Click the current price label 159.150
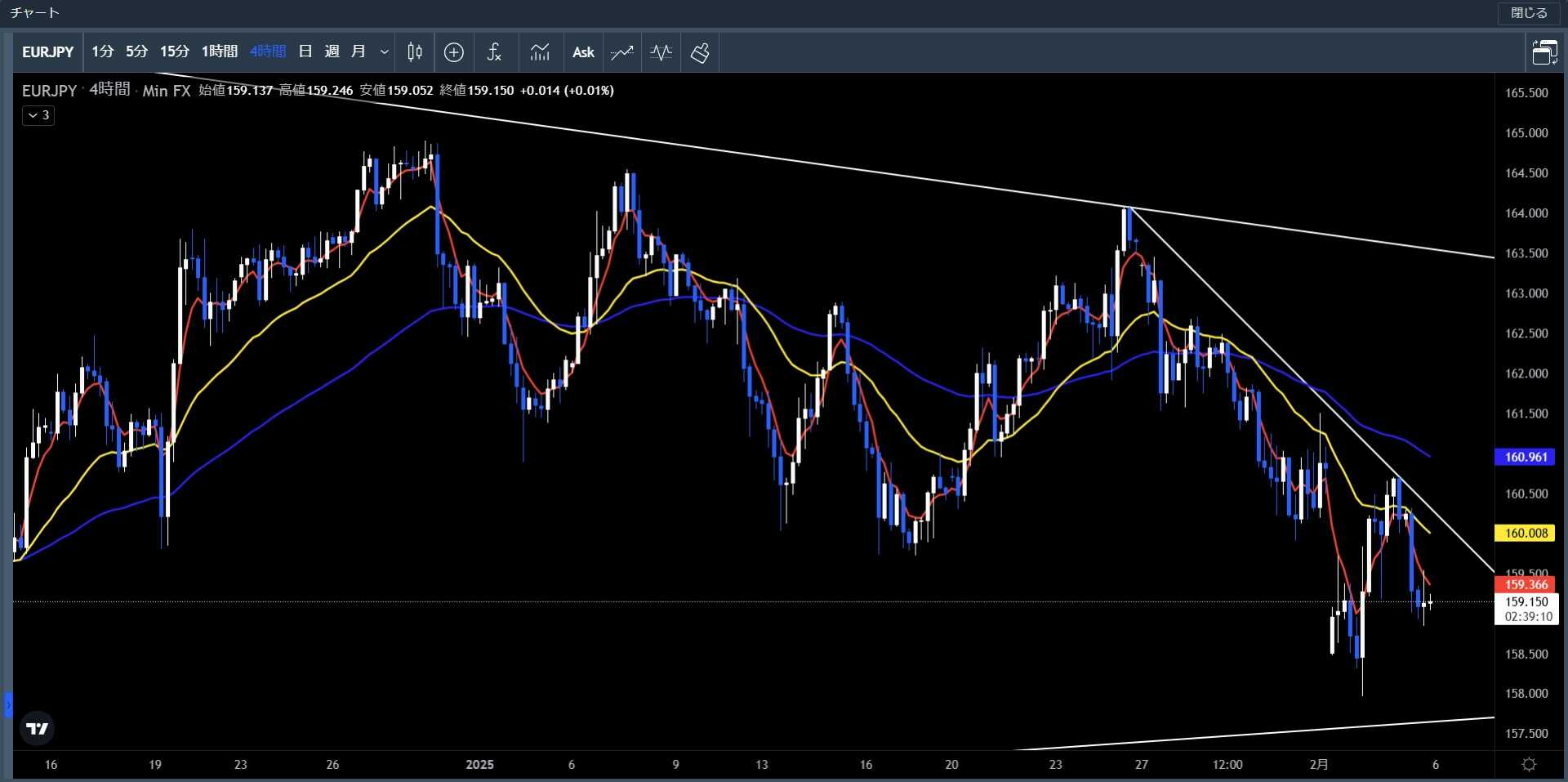Screen dimensions: 1568x782 pyautogui.click(x=1526, y=601)
